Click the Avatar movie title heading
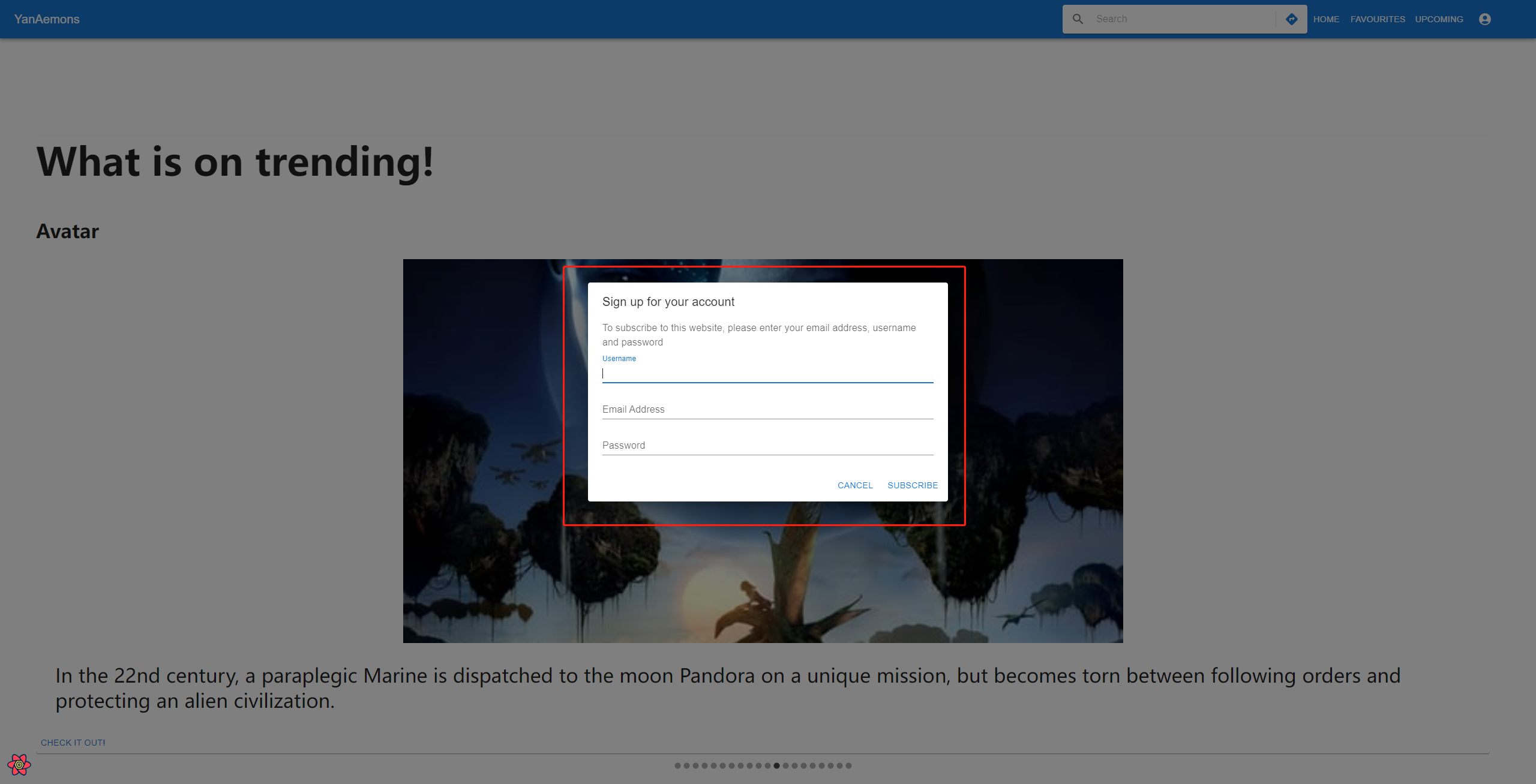The height and width of the screenshot is (784, 1536). (67, 232)
